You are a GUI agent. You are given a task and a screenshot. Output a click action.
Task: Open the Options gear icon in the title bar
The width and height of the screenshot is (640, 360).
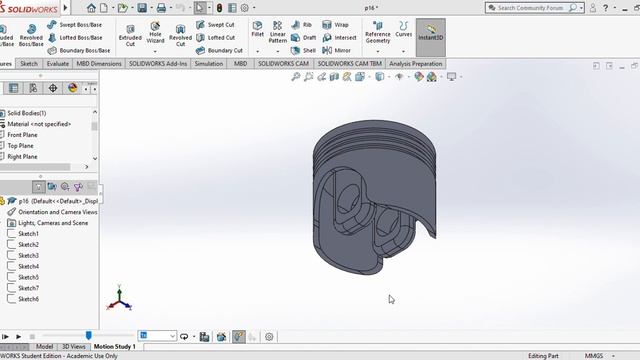(244, 8)
